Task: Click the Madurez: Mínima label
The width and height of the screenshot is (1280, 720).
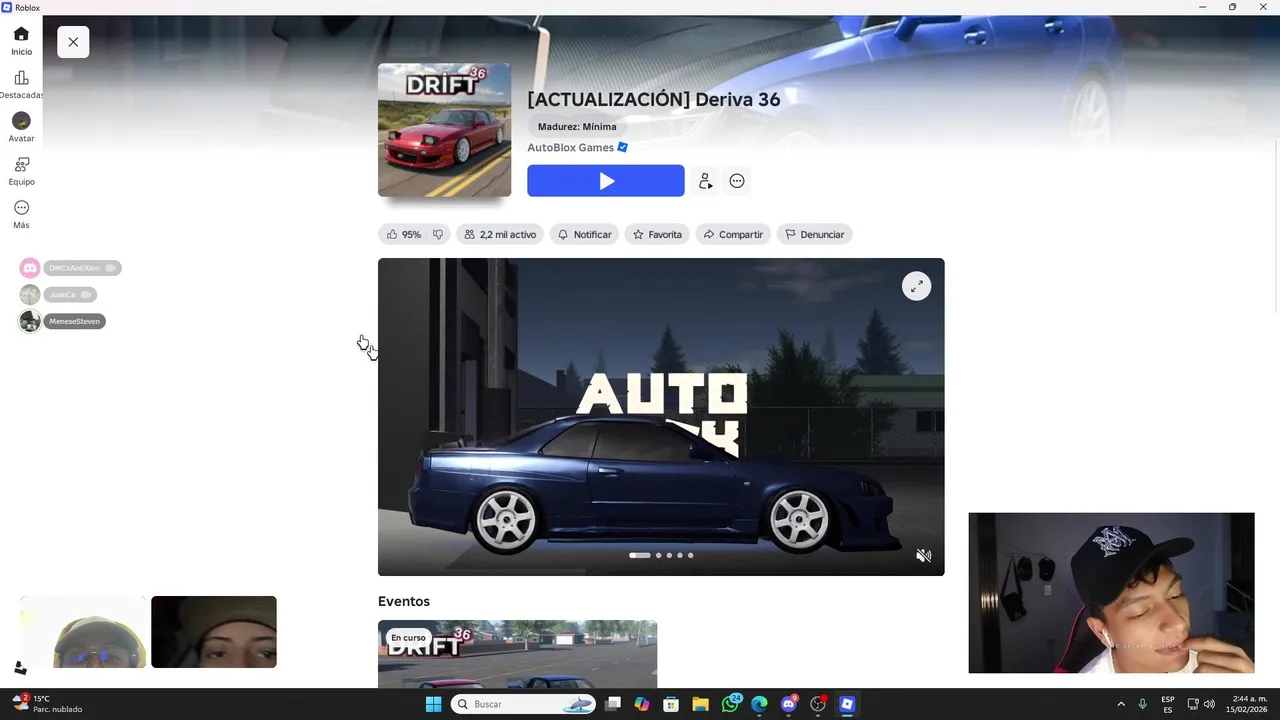Action: click(x=577, y=127)
